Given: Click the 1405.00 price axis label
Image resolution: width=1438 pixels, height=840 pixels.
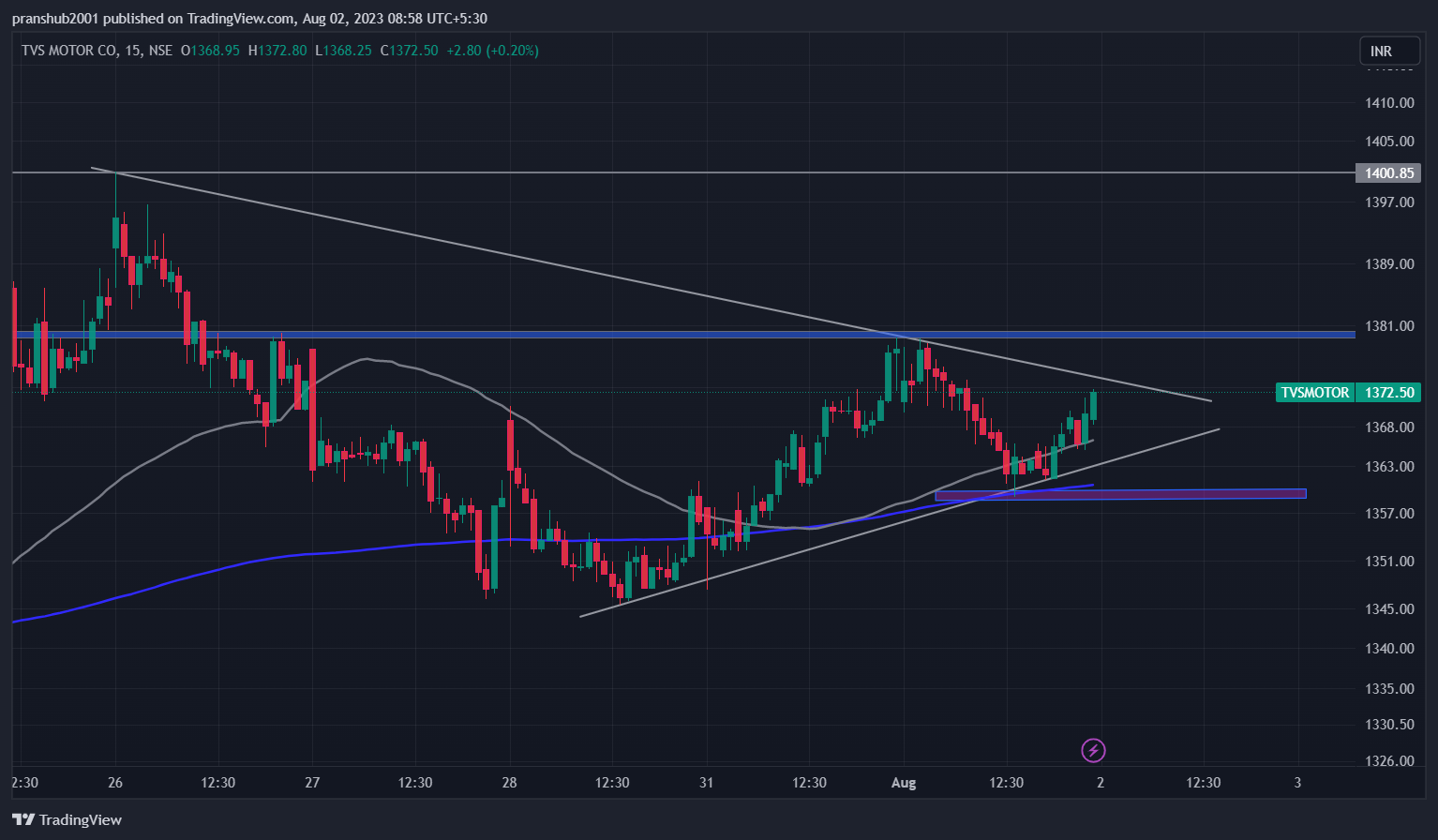Looking at the screenshot, I should (1389, 142).
